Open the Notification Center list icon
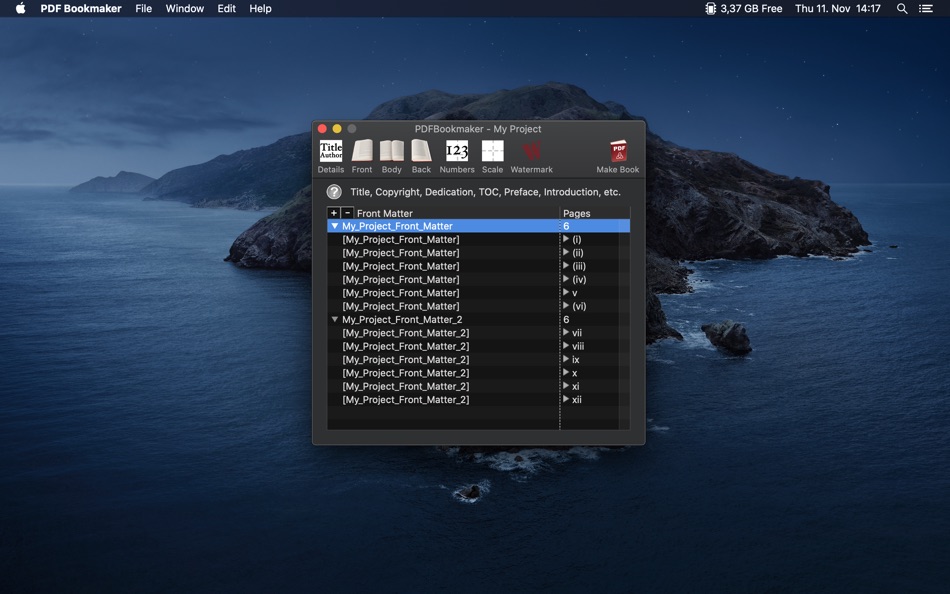 tap(926, 8)
